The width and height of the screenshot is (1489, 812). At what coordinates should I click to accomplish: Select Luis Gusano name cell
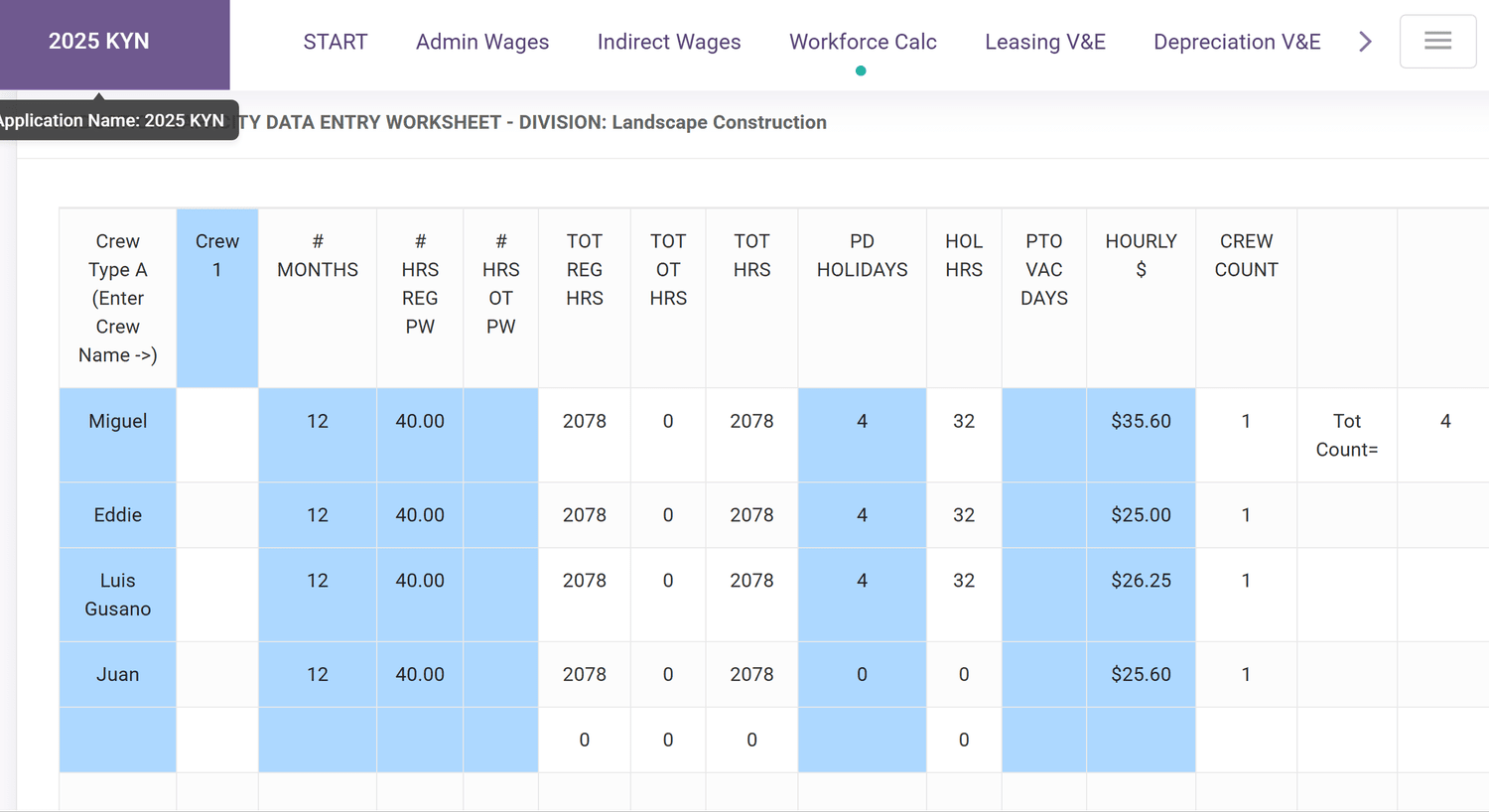(118, 595)
